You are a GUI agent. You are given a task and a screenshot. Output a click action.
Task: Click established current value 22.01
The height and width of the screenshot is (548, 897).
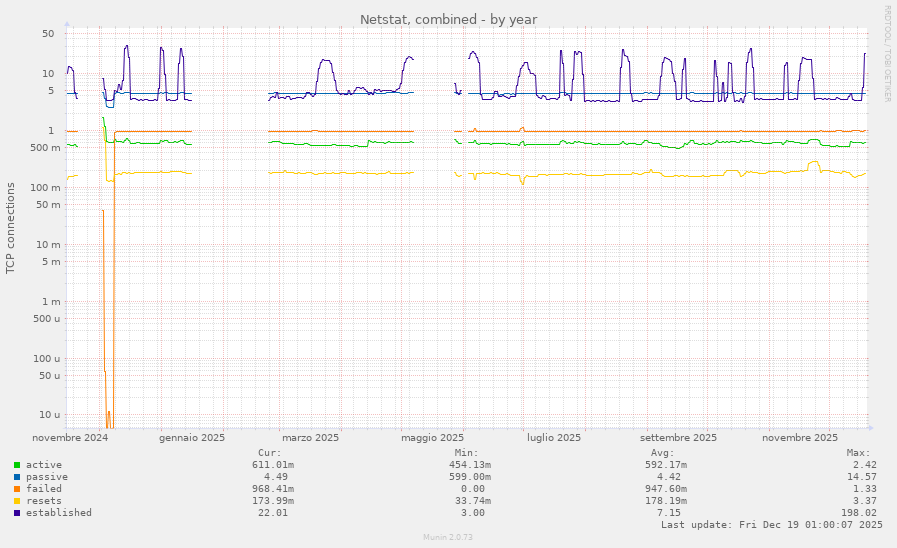click(273, 513)
